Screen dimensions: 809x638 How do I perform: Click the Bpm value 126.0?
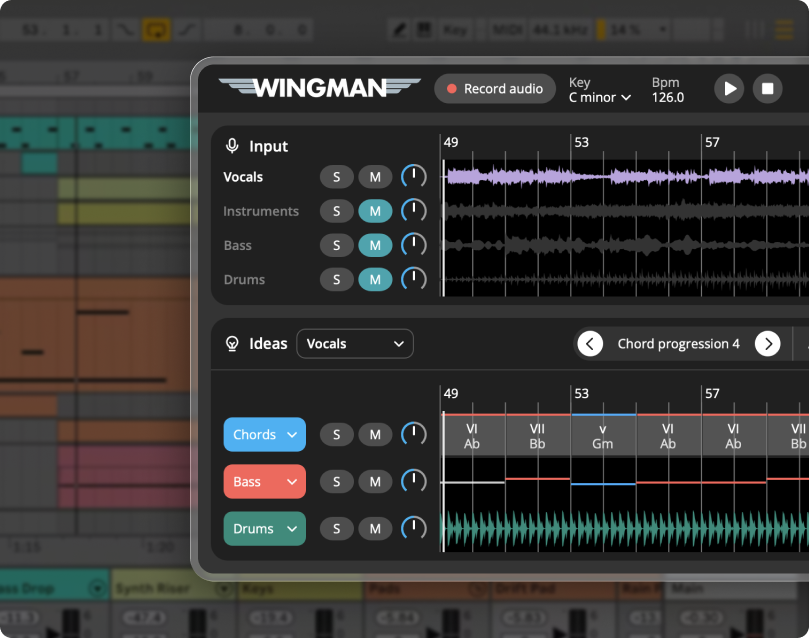pyautogui.click(x=668, y=97)
